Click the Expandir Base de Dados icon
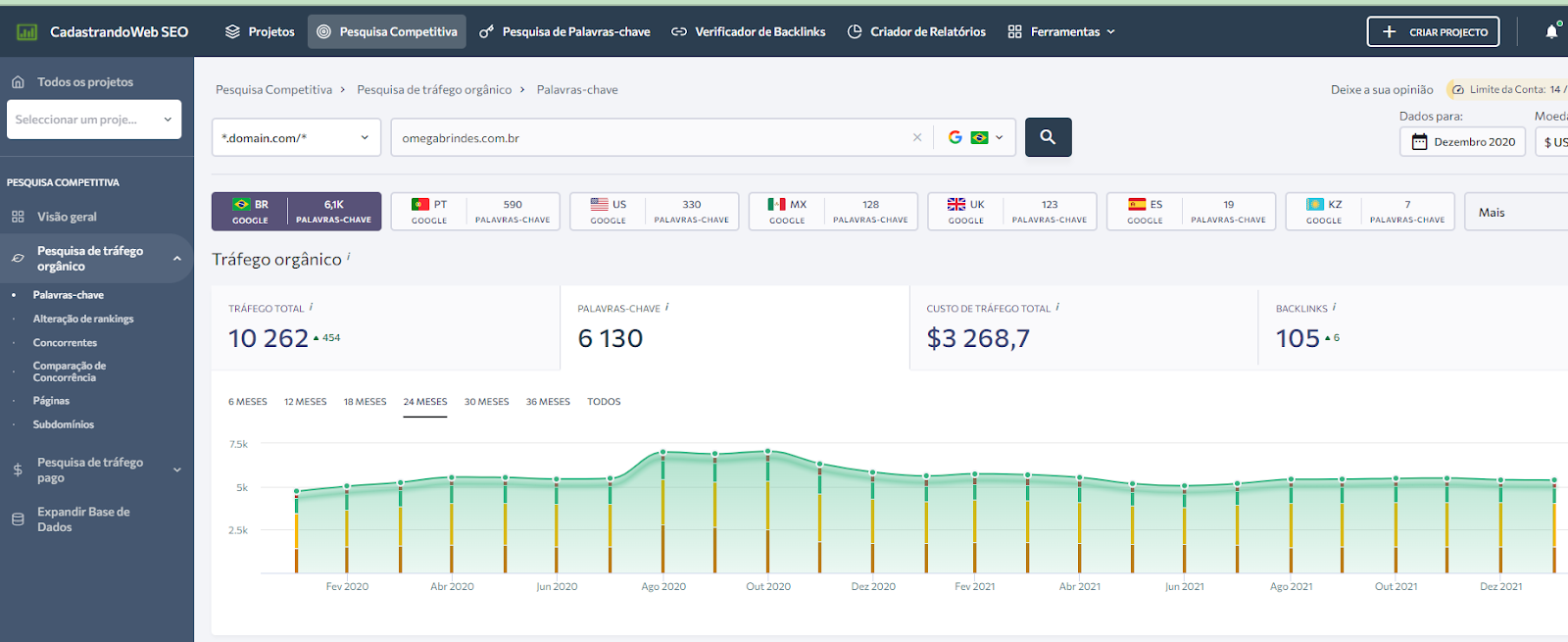 tap(18, 519)
